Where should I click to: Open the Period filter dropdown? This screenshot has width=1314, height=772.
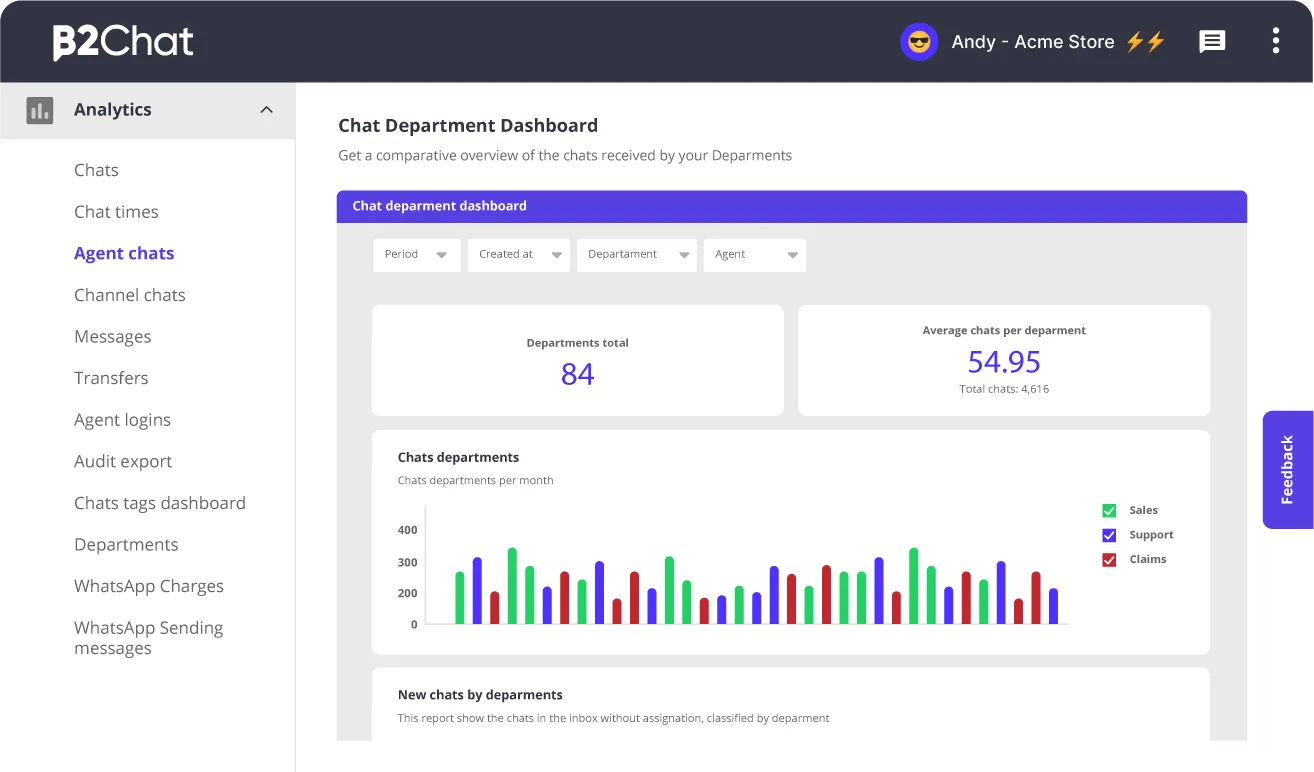417,255
